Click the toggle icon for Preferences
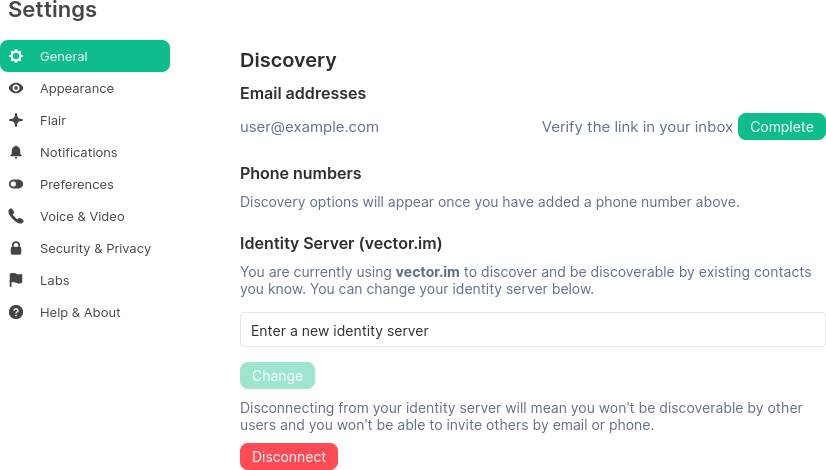Viewport: 826px width, 470px height. [16, 185]
